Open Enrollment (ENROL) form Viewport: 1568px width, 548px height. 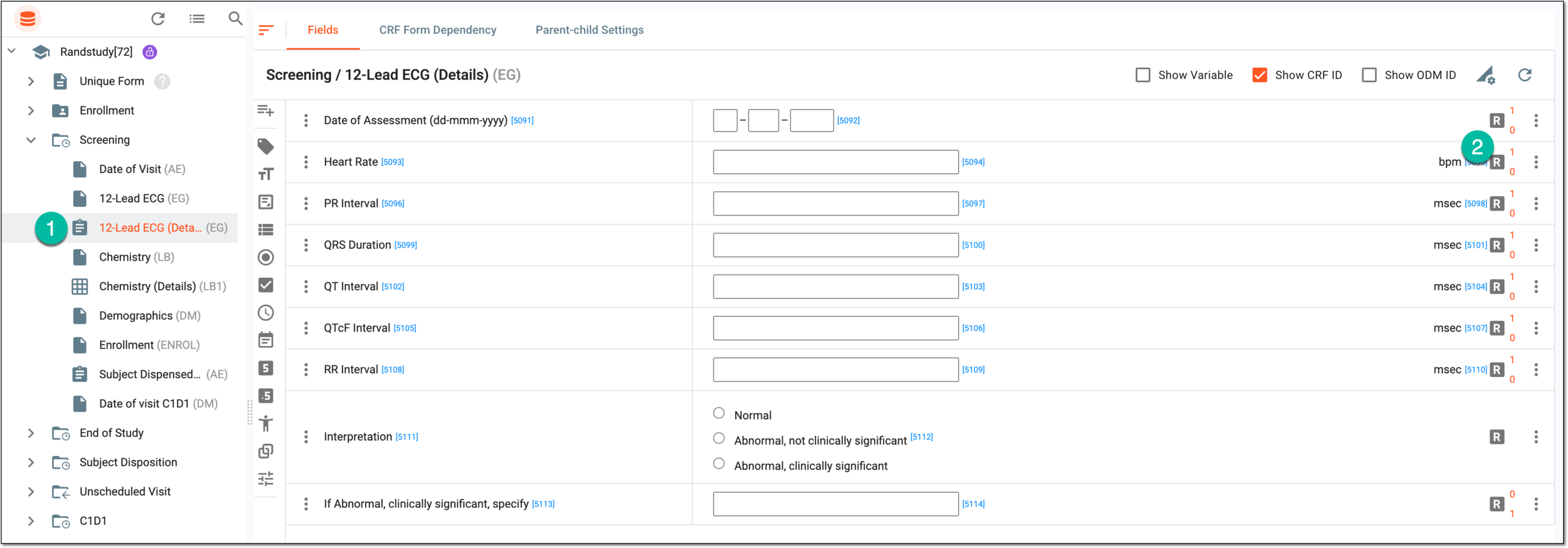click(149, 345)
